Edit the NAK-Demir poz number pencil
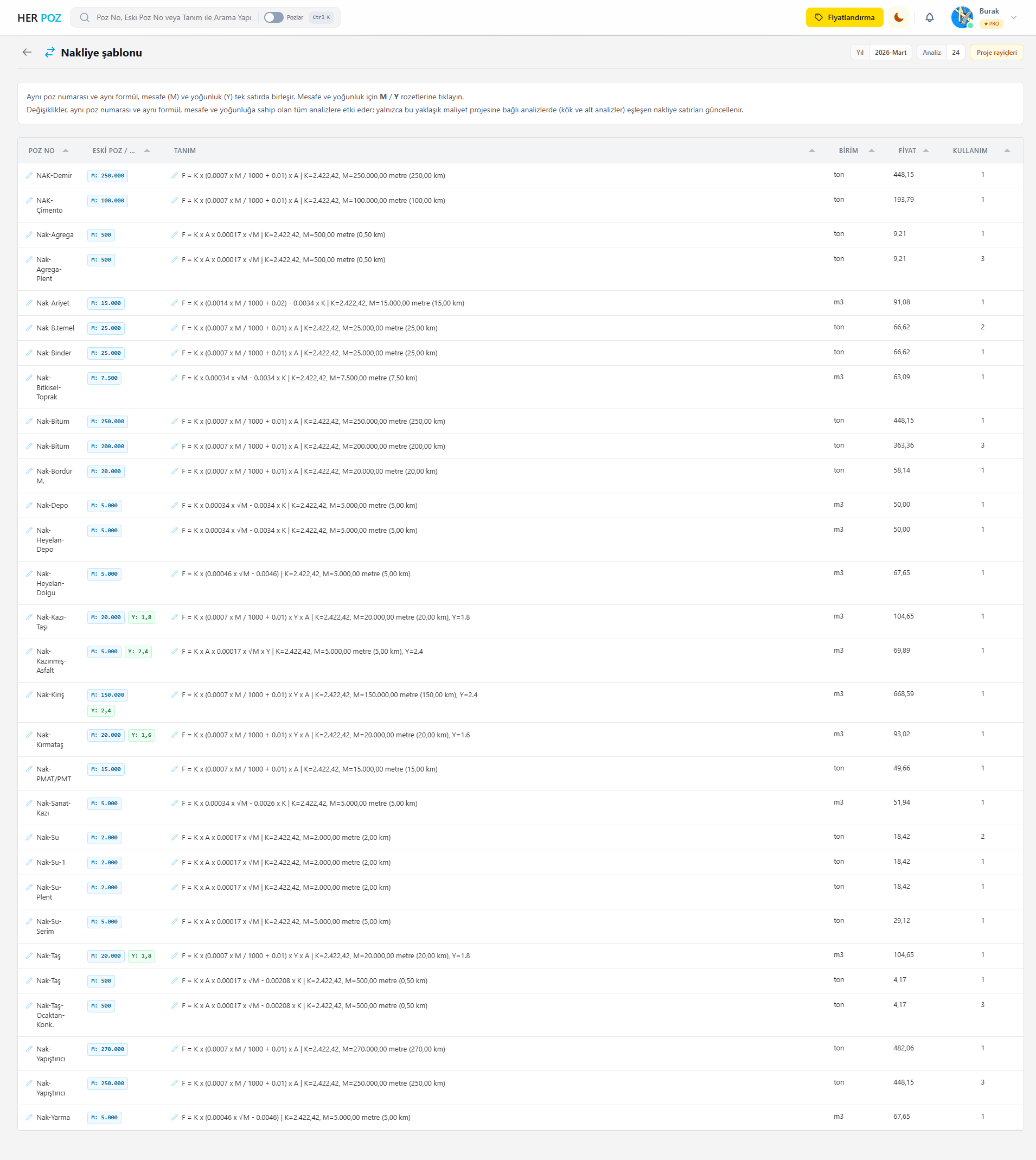Image resolution: width=1036 pixels, height=1160 pixels. (x=29, y=175)
